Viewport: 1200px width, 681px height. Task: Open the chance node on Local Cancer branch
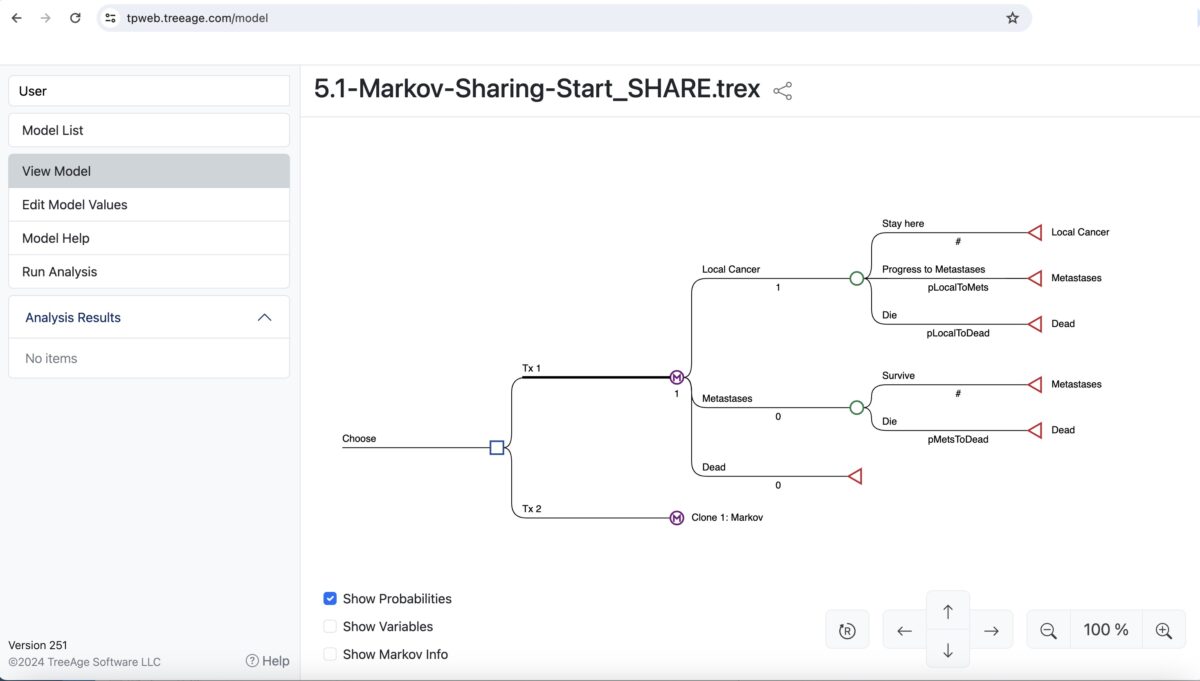(x=856, y=278)
